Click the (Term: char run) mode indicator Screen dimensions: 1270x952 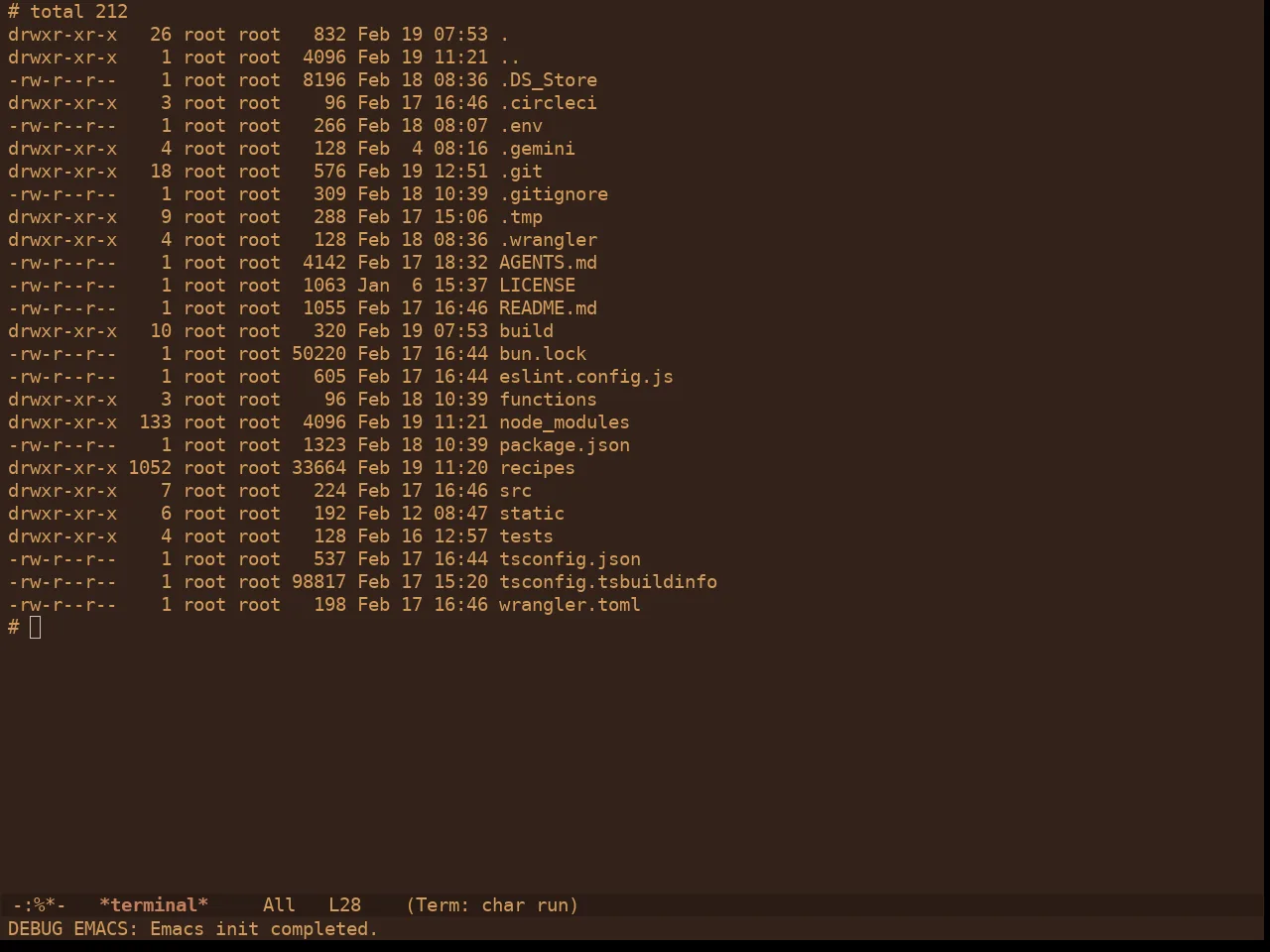click(x=492, y=905)
